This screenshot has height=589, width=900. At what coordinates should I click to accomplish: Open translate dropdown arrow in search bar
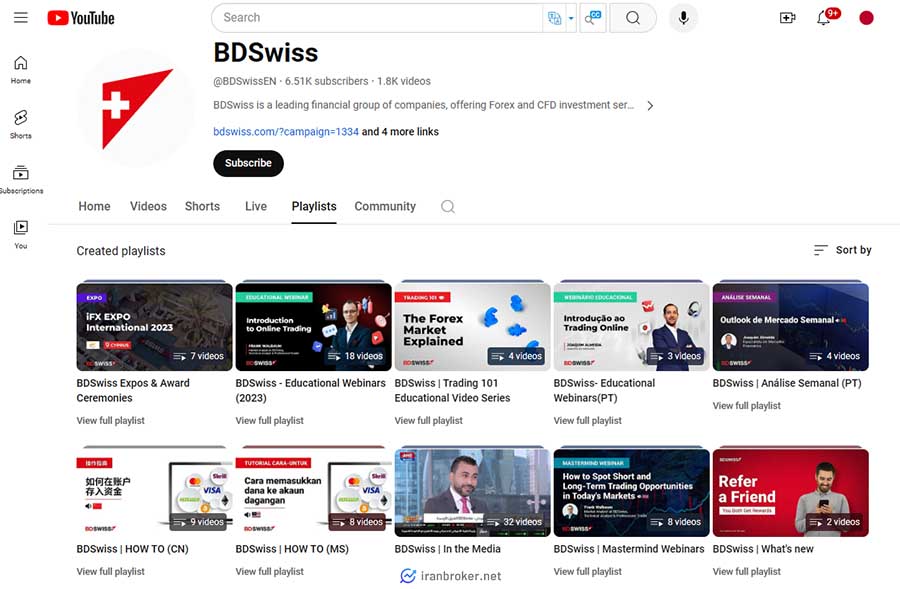coord(571,18)
